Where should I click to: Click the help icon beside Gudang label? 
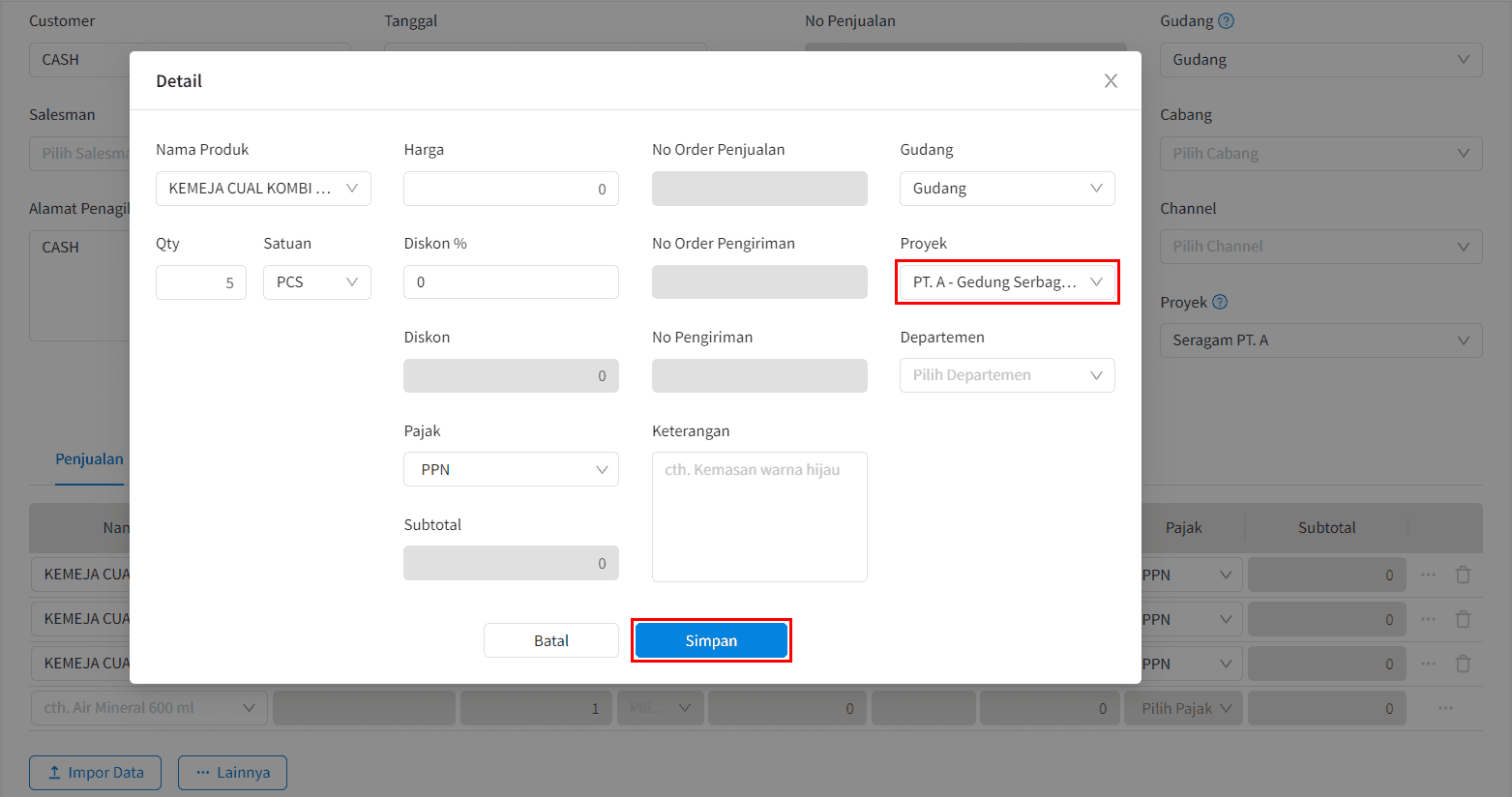(x=1226, y=20)
